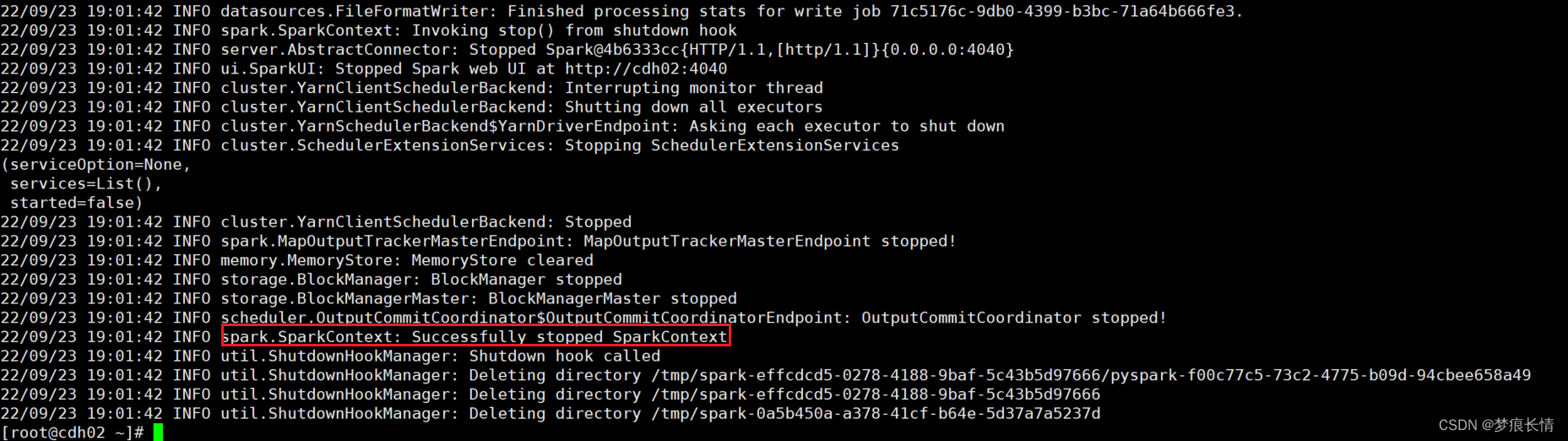Click the green terminal cursor block
Screen dimensions: 1568x441
click(x=158, y=433)
